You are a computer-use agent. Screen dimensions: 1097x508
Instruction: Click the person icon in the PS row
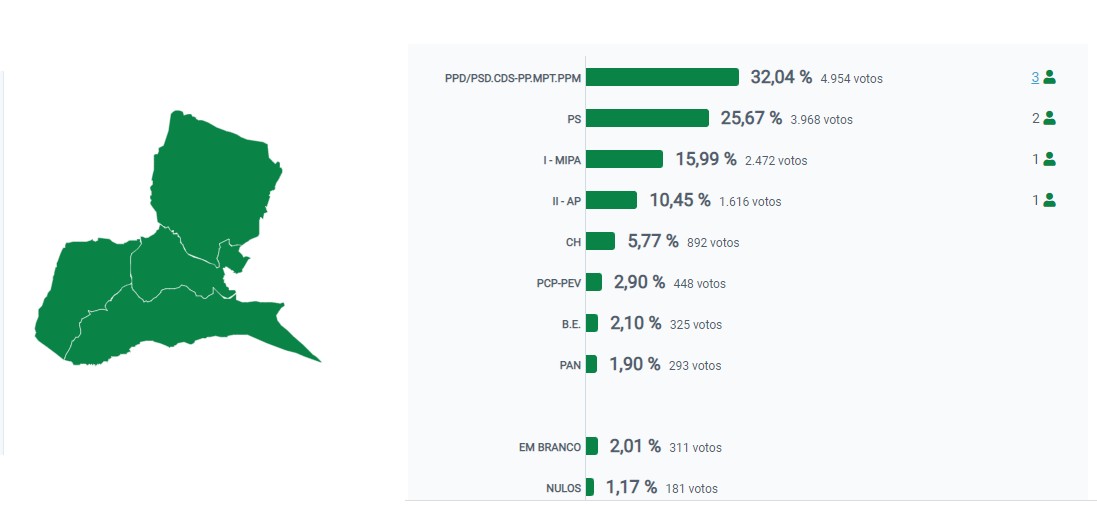pyautogui.click(x=1049, y=118)
